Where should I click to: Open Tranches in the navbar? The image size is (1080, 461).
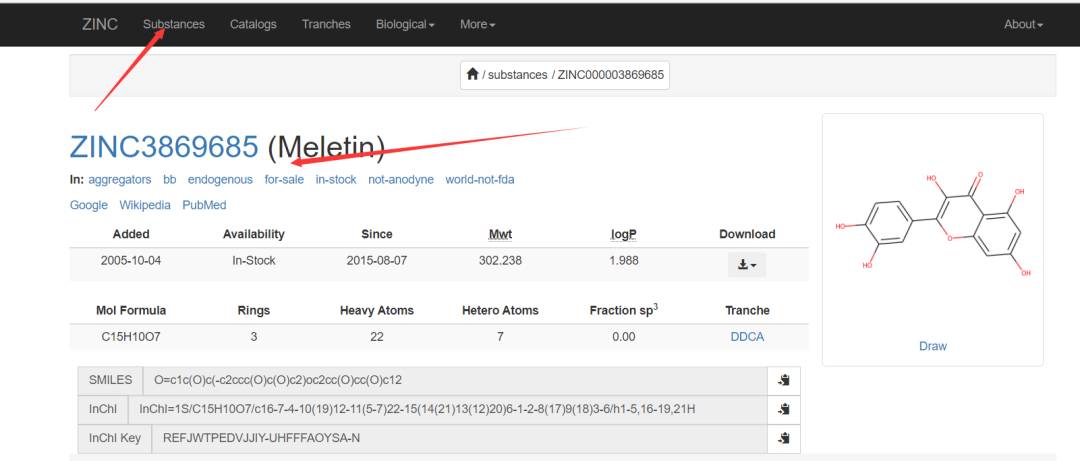[326, 24]
